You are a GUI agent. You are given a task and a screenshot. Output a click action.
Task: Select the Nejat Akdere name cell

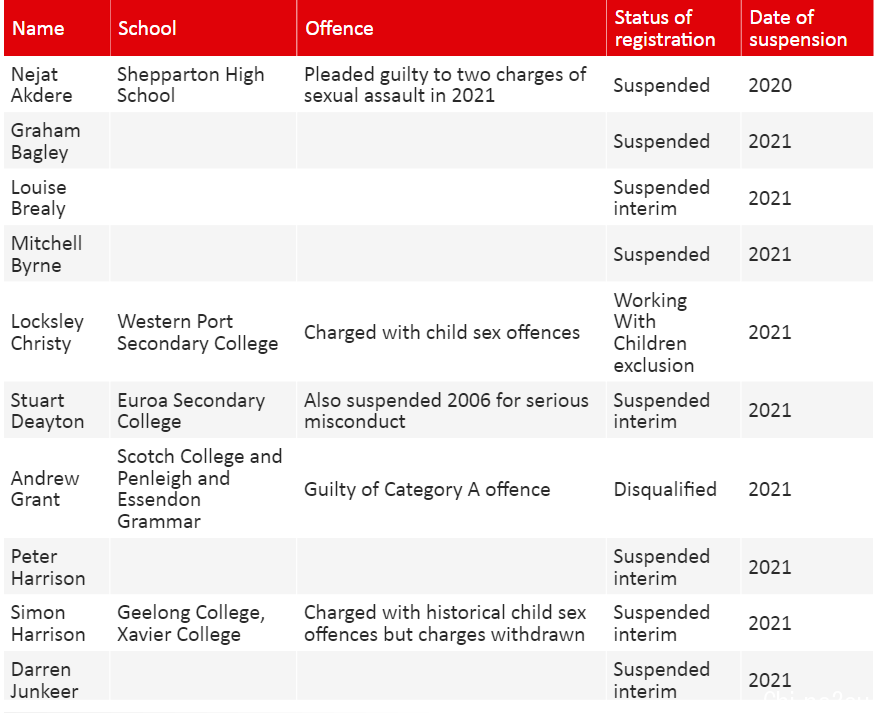click(x=57, y=85)
